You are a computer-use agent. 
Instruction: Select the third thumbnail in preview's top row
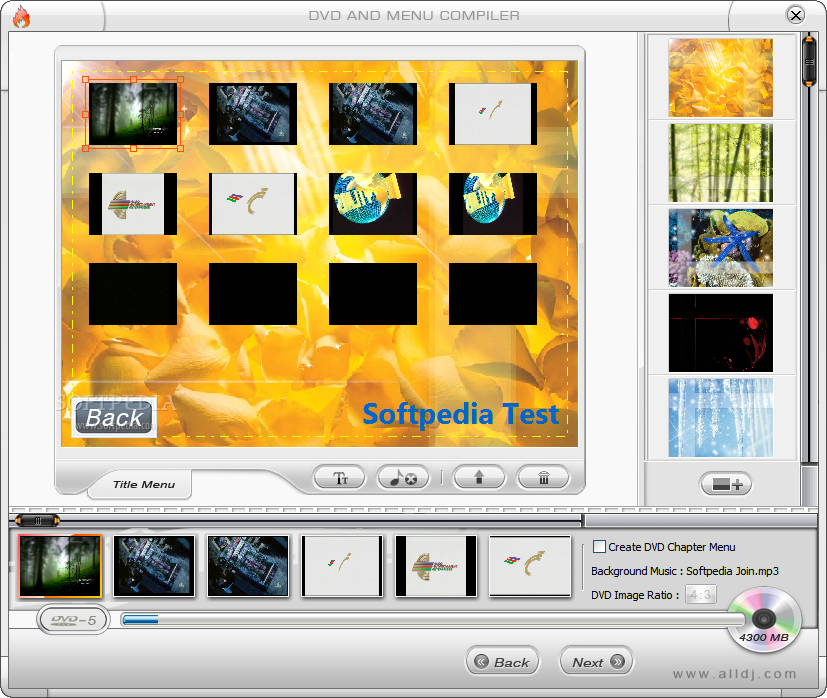[373, 113]
